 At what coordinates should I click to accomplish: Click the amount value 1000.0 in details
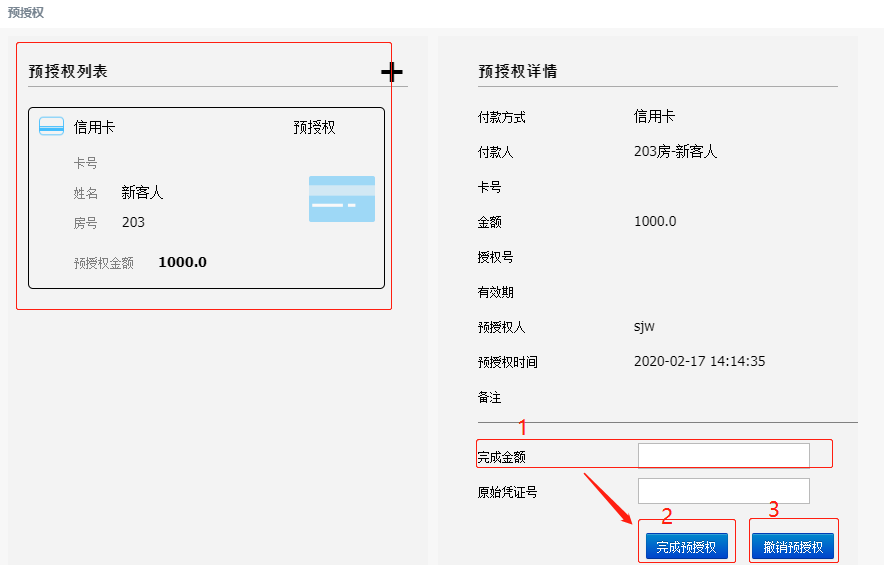click(x=655, y=221)
